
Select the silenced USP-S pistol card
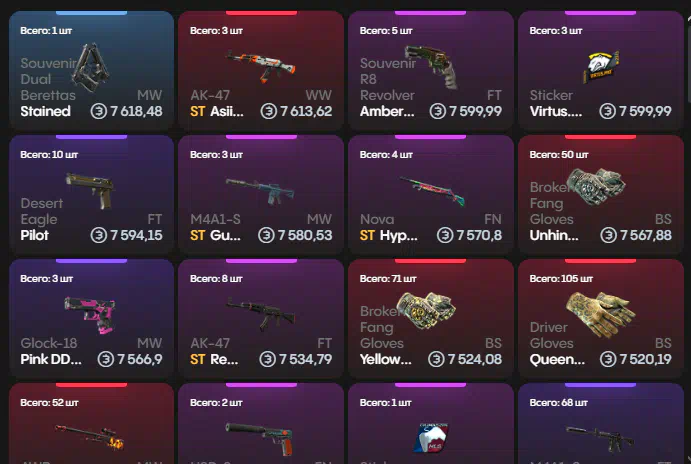pos(261,423)
